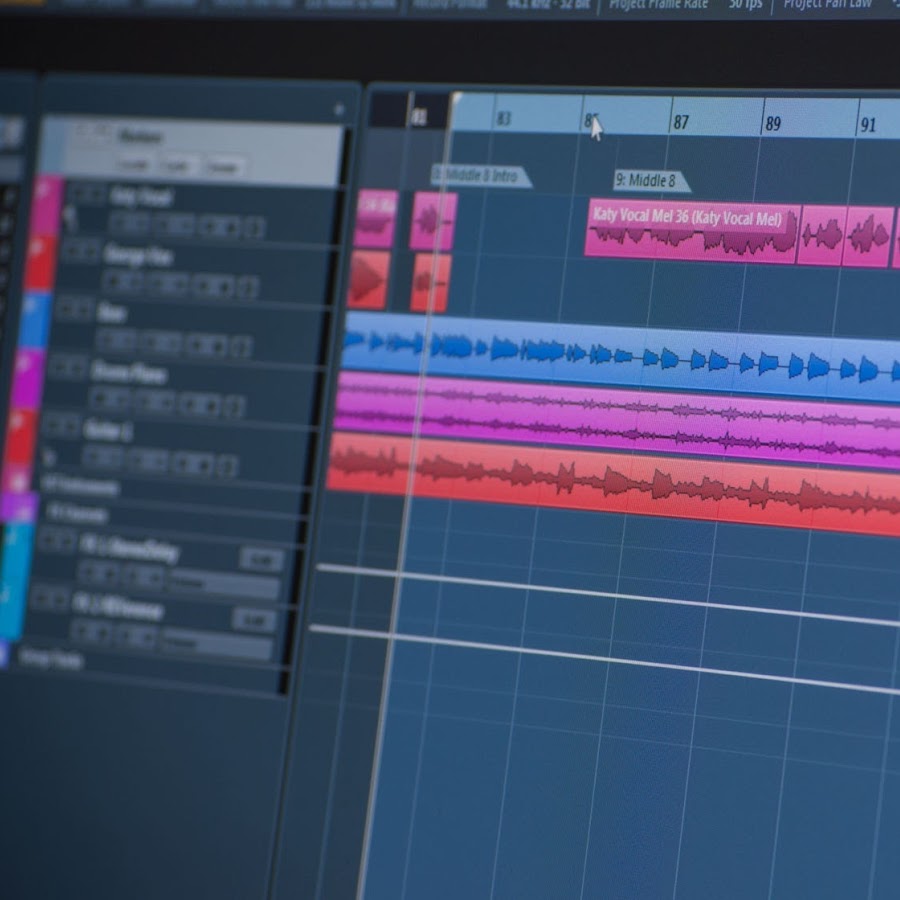Viewport: 900px width, 900px height.
Task: Click bar 91 in the ruler
Action: tap(868, 125)
